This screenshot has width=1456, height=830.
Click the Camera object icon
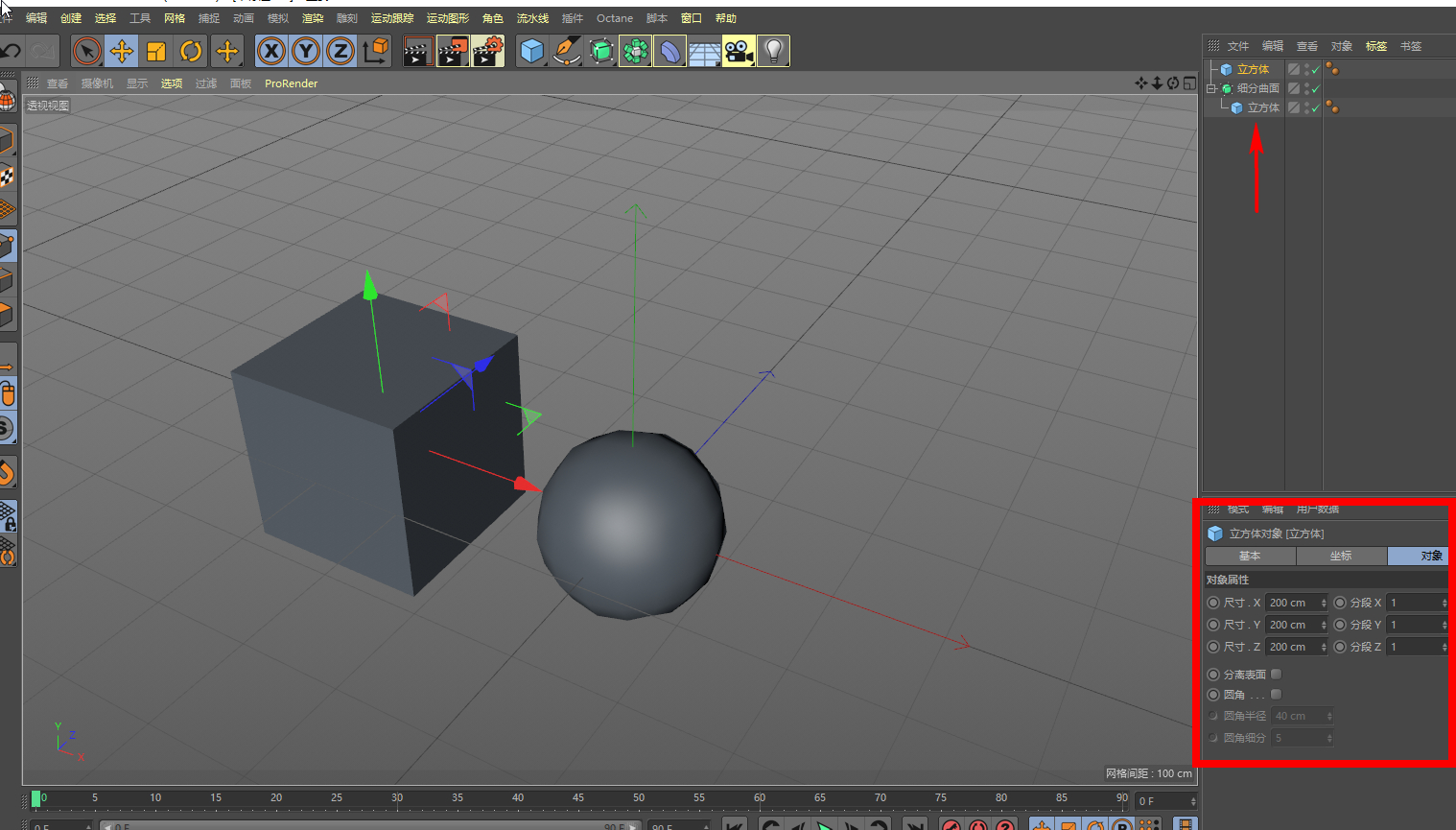[739, 51]
